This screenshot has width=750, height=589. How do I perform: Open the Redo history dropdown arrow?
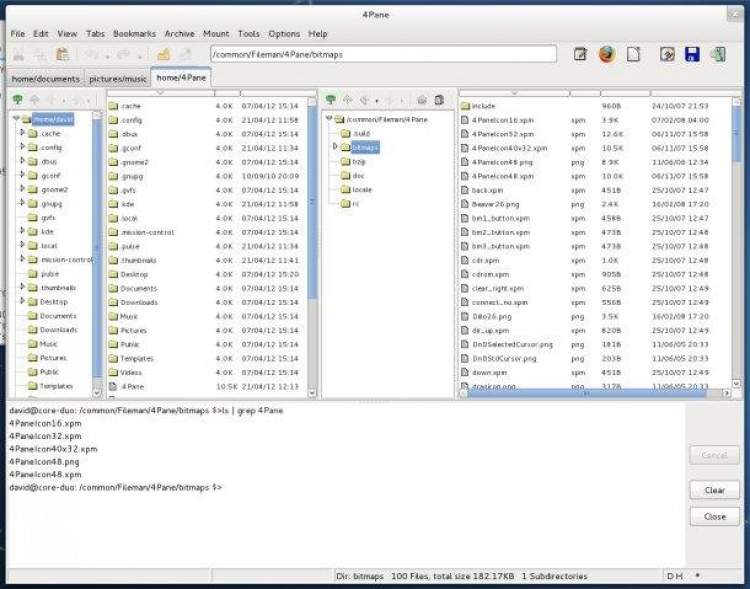pos(140,56)
